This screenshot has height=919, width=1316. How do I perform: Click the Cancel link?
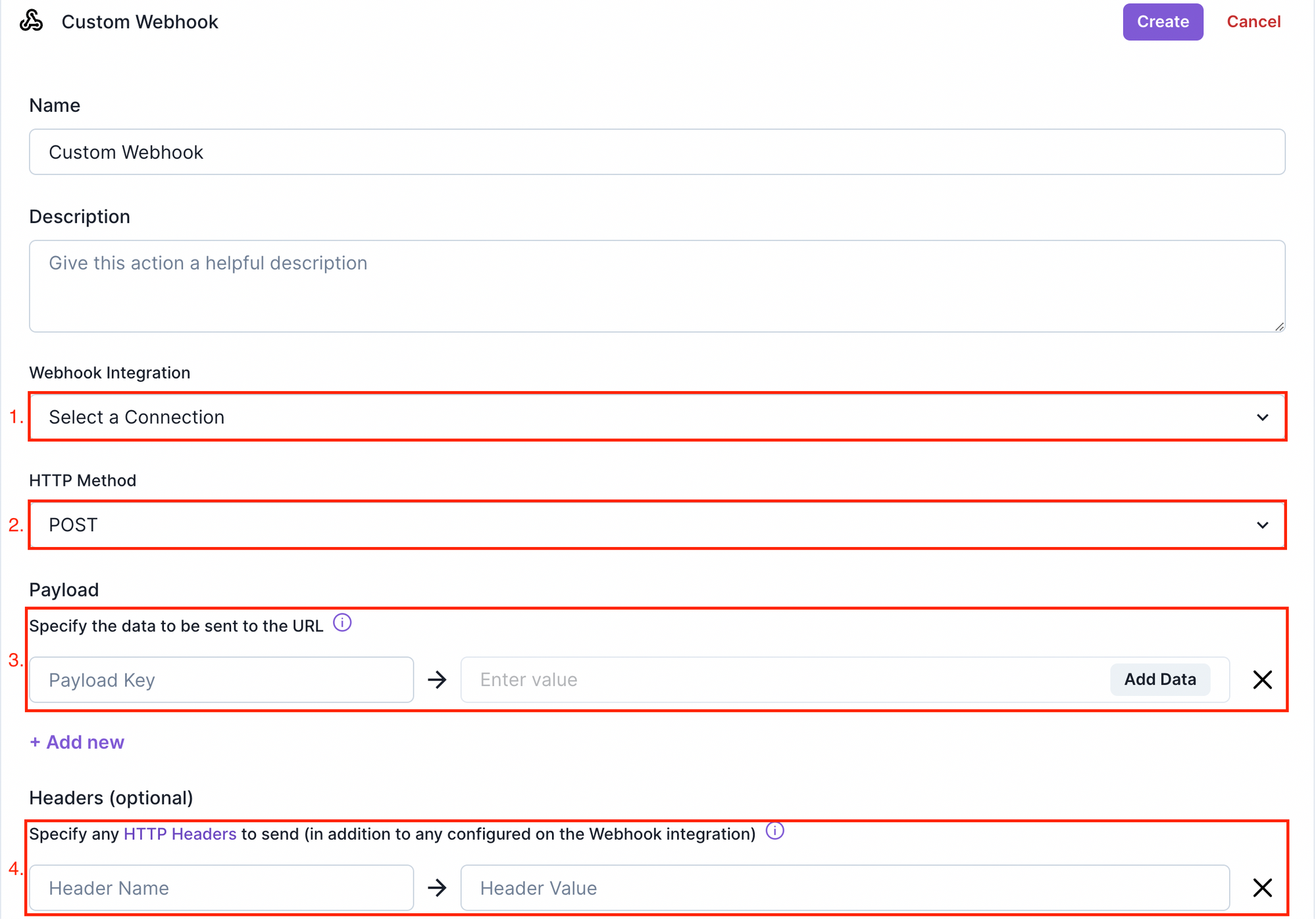pos(1253,22)
